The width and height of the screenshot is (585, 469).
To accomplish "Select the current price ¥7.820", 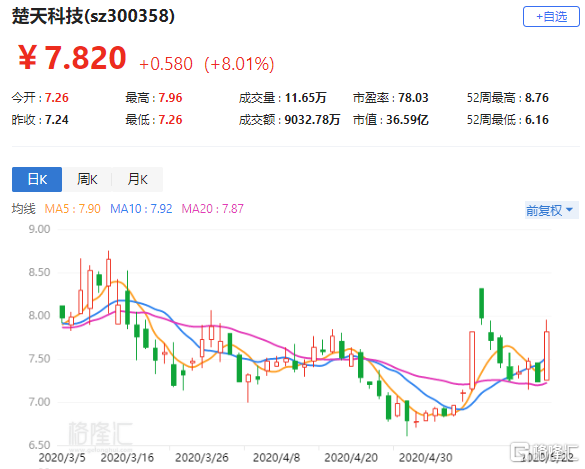I will tap(72, 58).
